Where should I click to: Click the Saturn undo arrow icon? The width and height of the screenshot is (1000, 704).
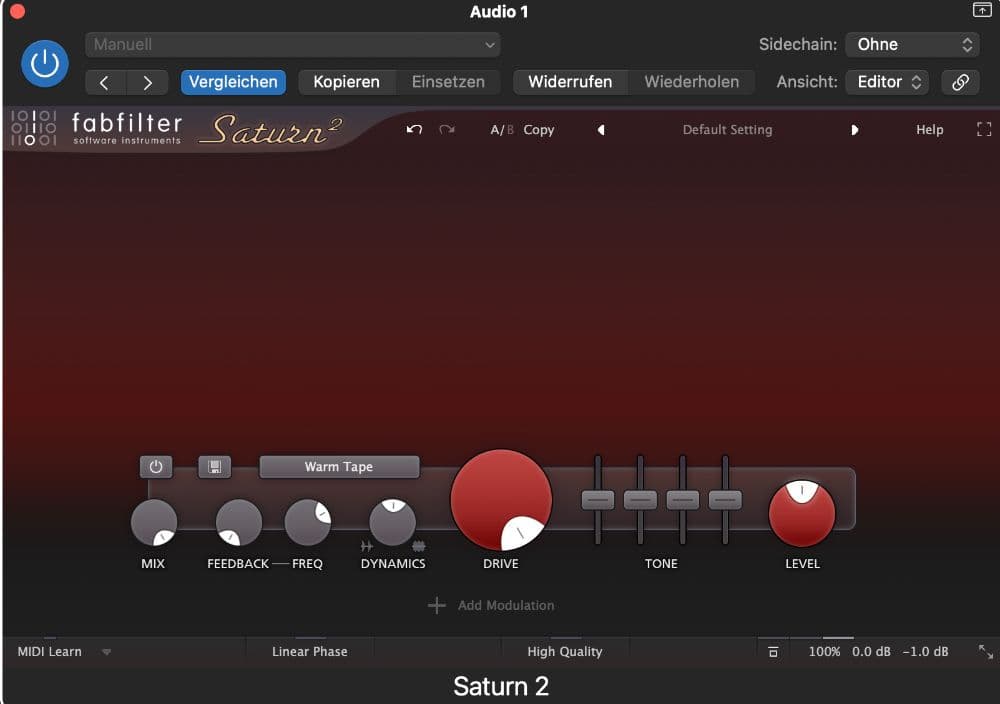(415, 129)
